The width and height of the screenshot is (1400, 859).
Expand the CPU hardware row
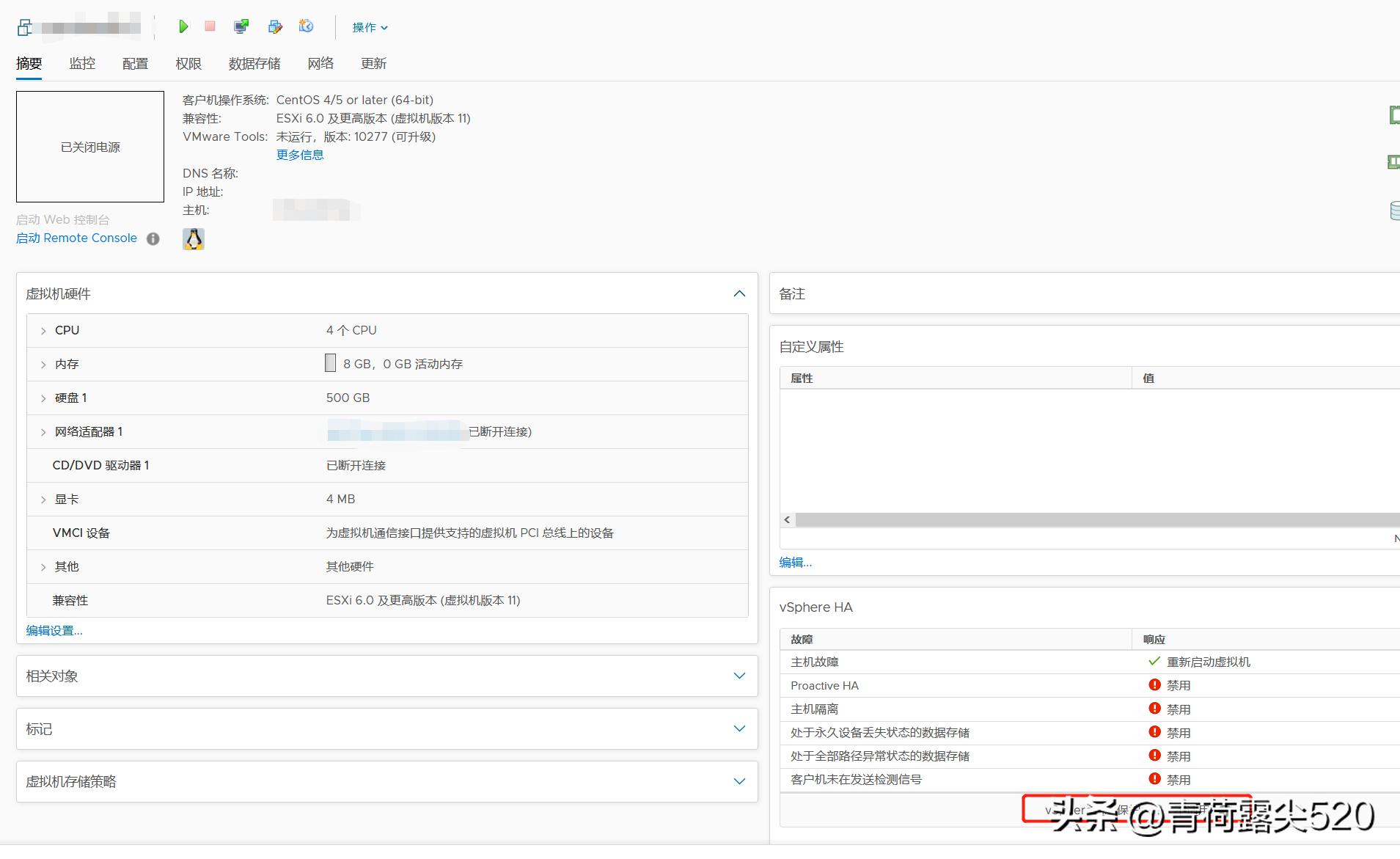tap(43, 330)
